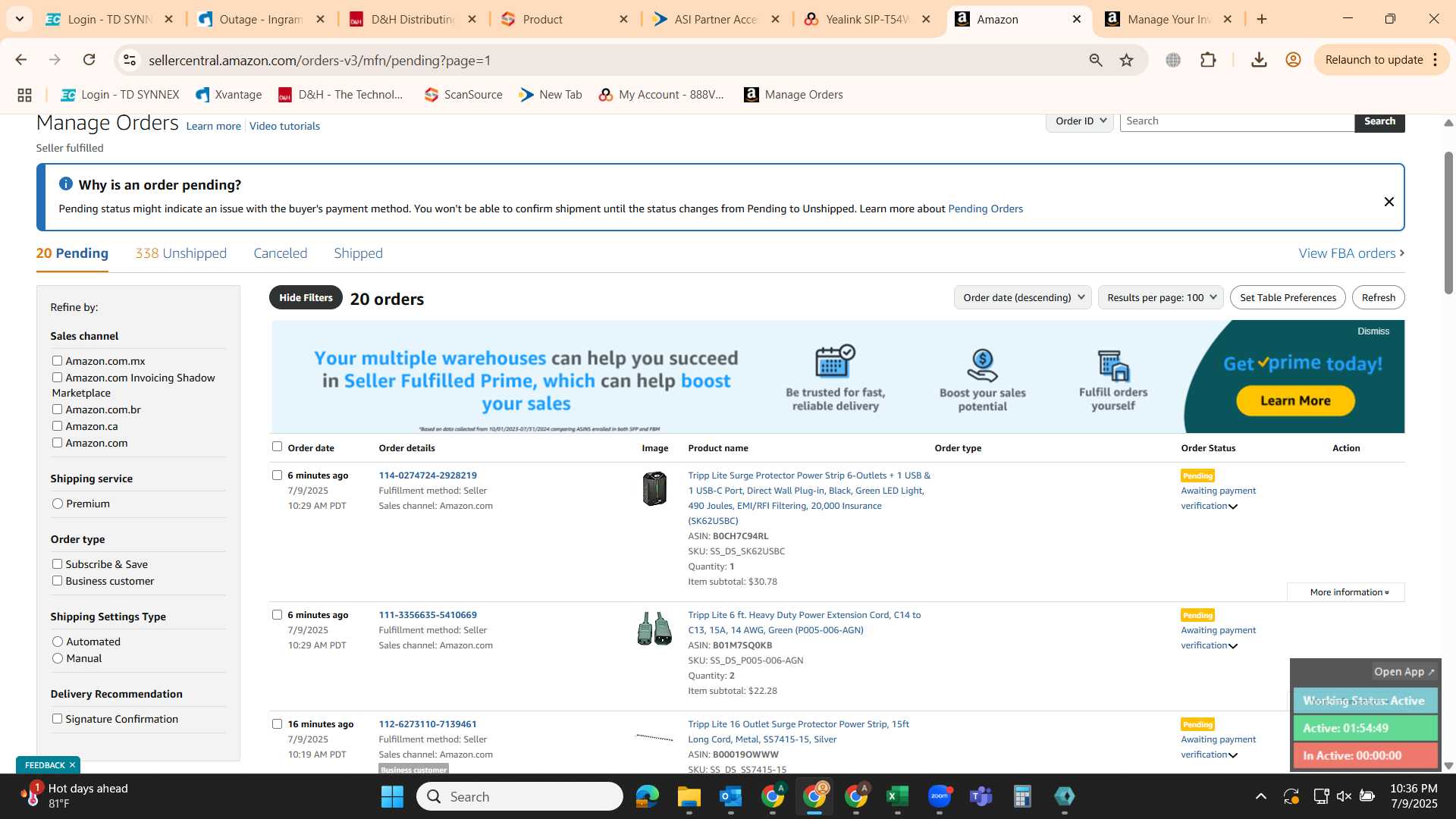Check the Amazon.com.br sales channel box
The image size is (1456, 819).
click(57, 409)
